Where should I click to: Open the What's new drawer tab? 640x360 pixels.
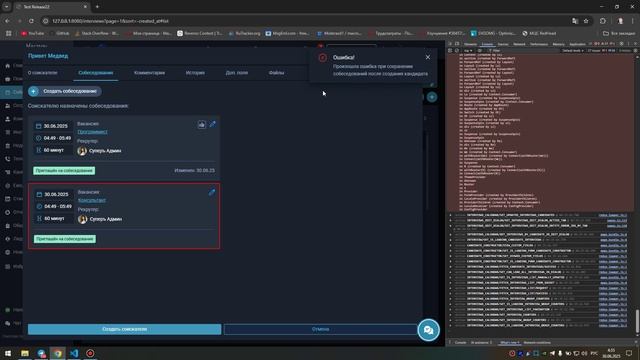pyautogui.click(x=509, y=342)
